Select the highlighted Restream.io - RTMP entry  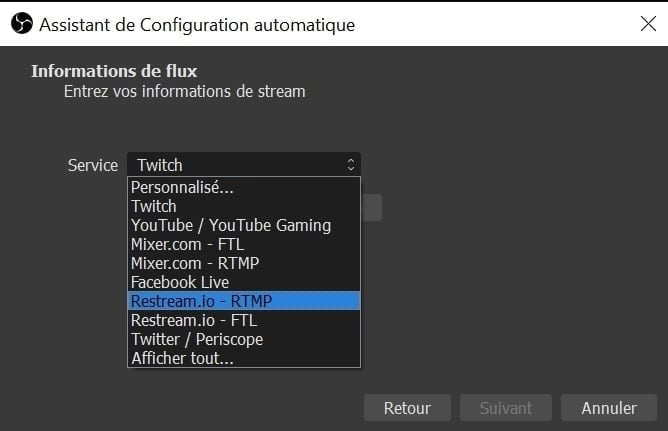pyautogui.click(x=244, y=301)
